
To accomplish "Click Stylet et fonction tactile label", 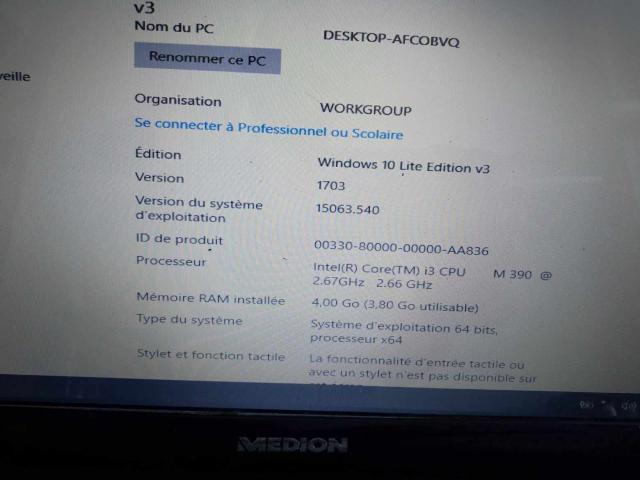I will point(211,355).
